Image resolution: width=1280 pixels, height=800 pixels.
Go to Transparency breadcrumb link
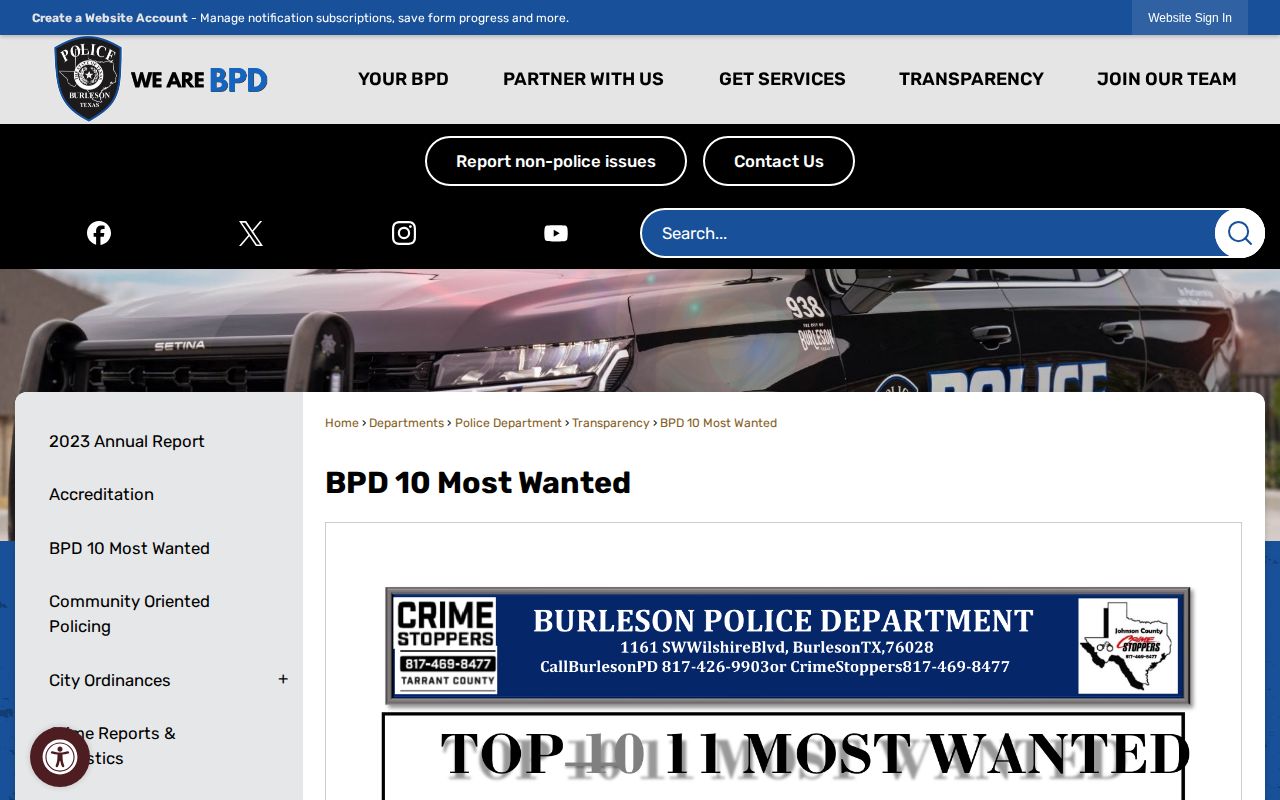[x=611, y=423]
